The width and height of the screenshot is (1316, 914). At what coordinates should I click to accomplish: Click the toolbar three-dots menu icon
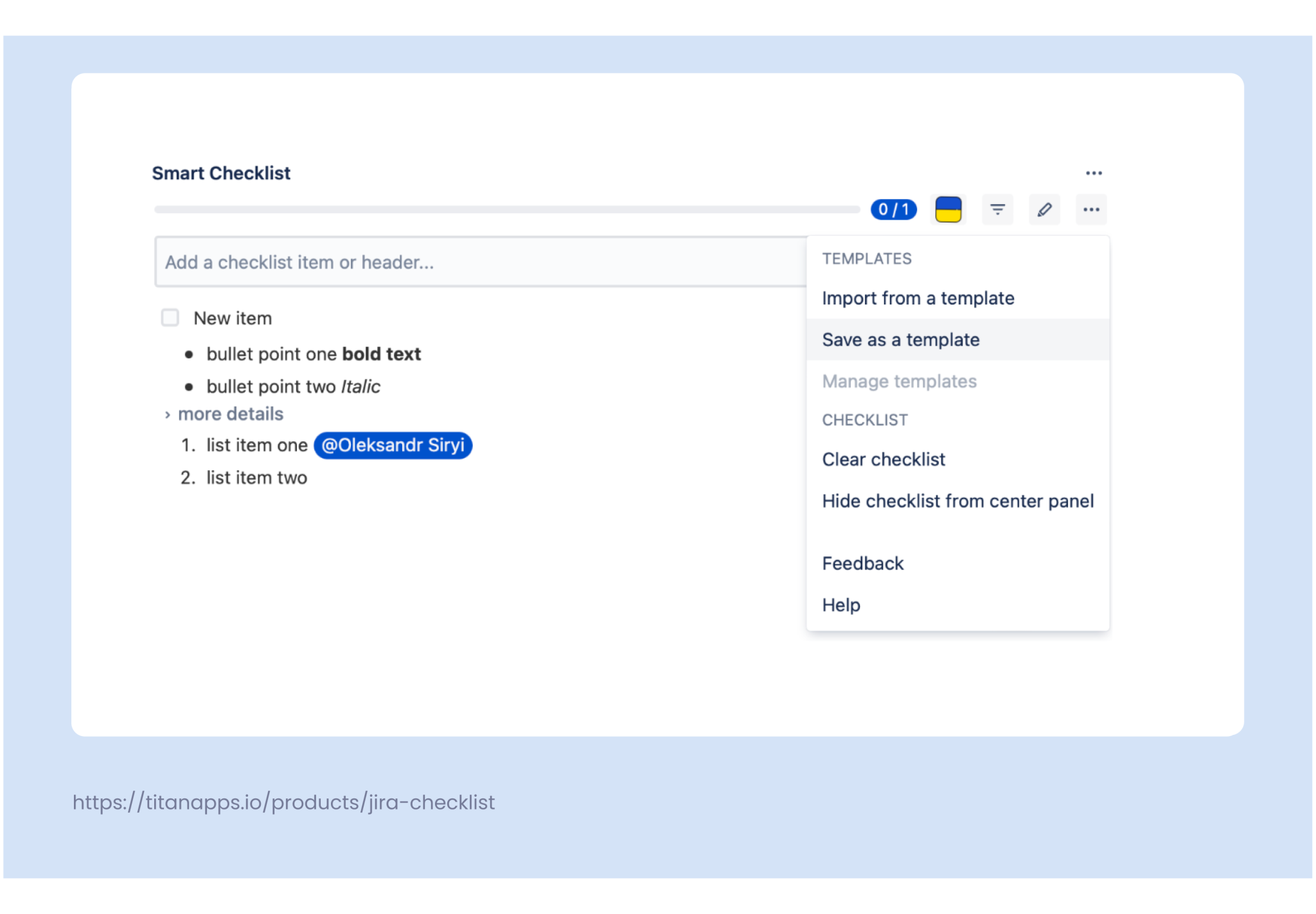pos(1091,209)
